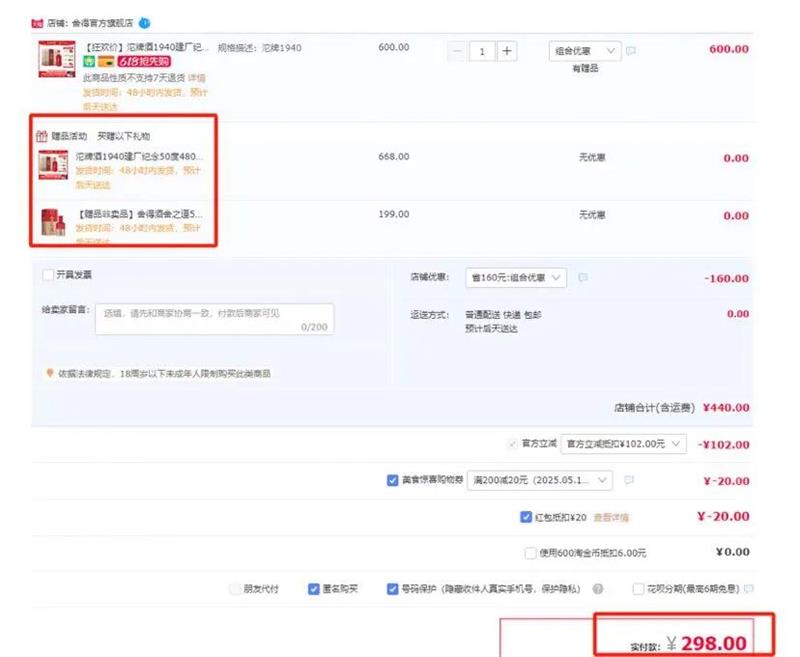Decrease quantity with the minus button
Image resolution: width=800 pixels, height=657 pixels.
pyautogui.click(x=458, y=51)
